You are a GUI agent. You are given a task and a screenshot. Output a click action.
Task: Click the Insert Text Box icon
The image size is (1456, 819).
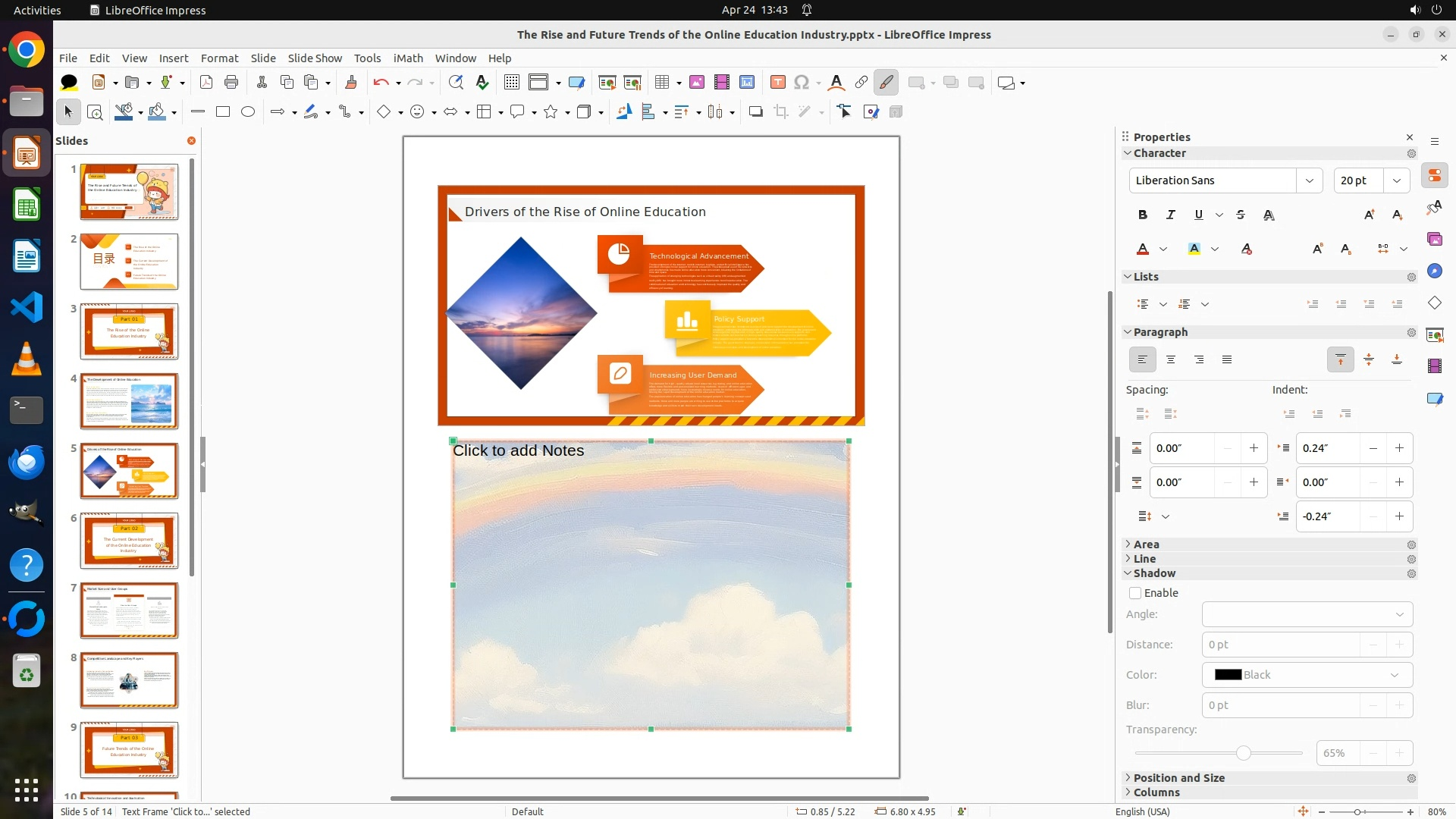(x=777, y=83)
